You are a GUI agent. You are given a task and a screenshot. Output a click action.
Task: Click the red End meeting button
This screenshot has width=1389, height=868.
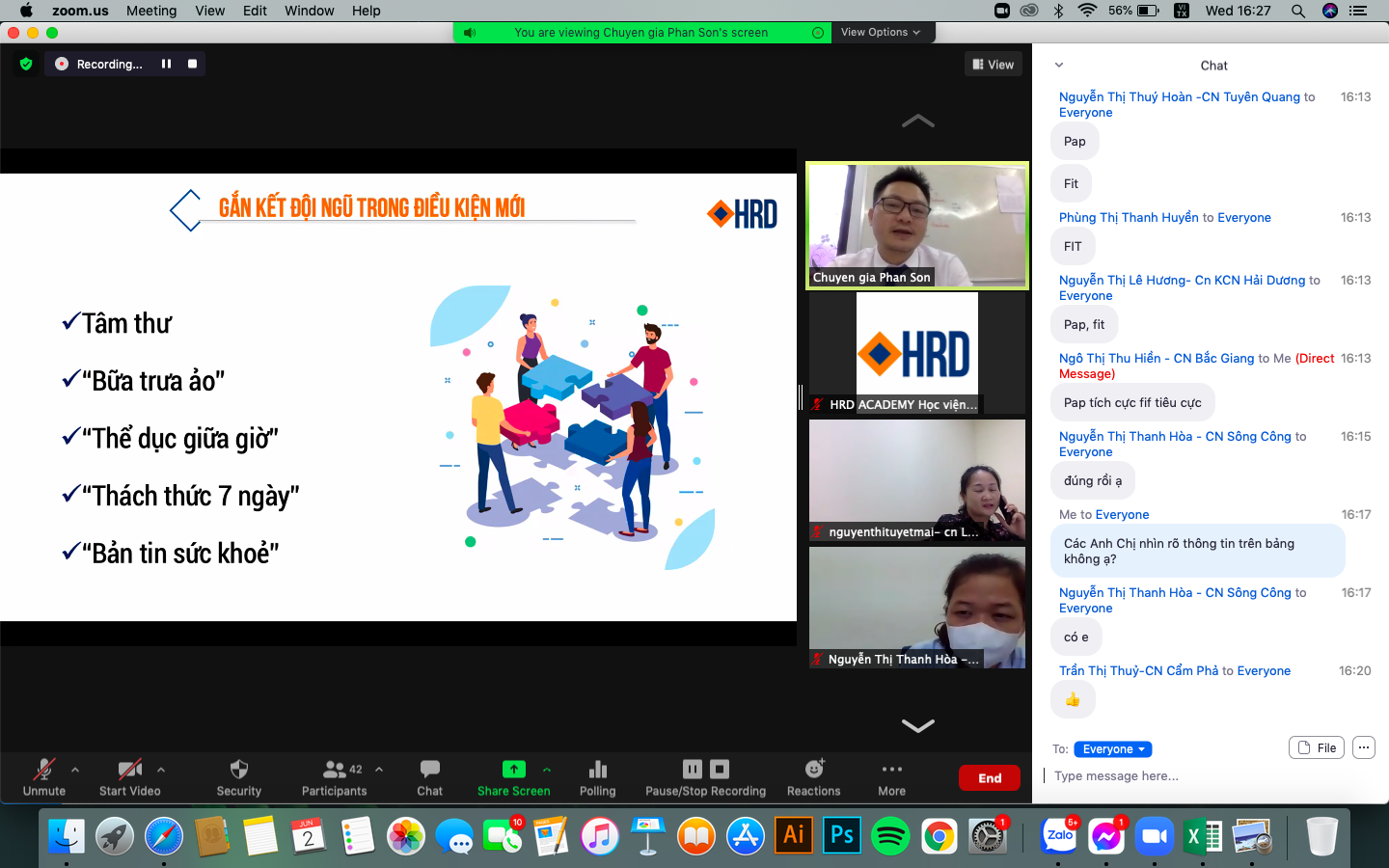coord(990,778)
